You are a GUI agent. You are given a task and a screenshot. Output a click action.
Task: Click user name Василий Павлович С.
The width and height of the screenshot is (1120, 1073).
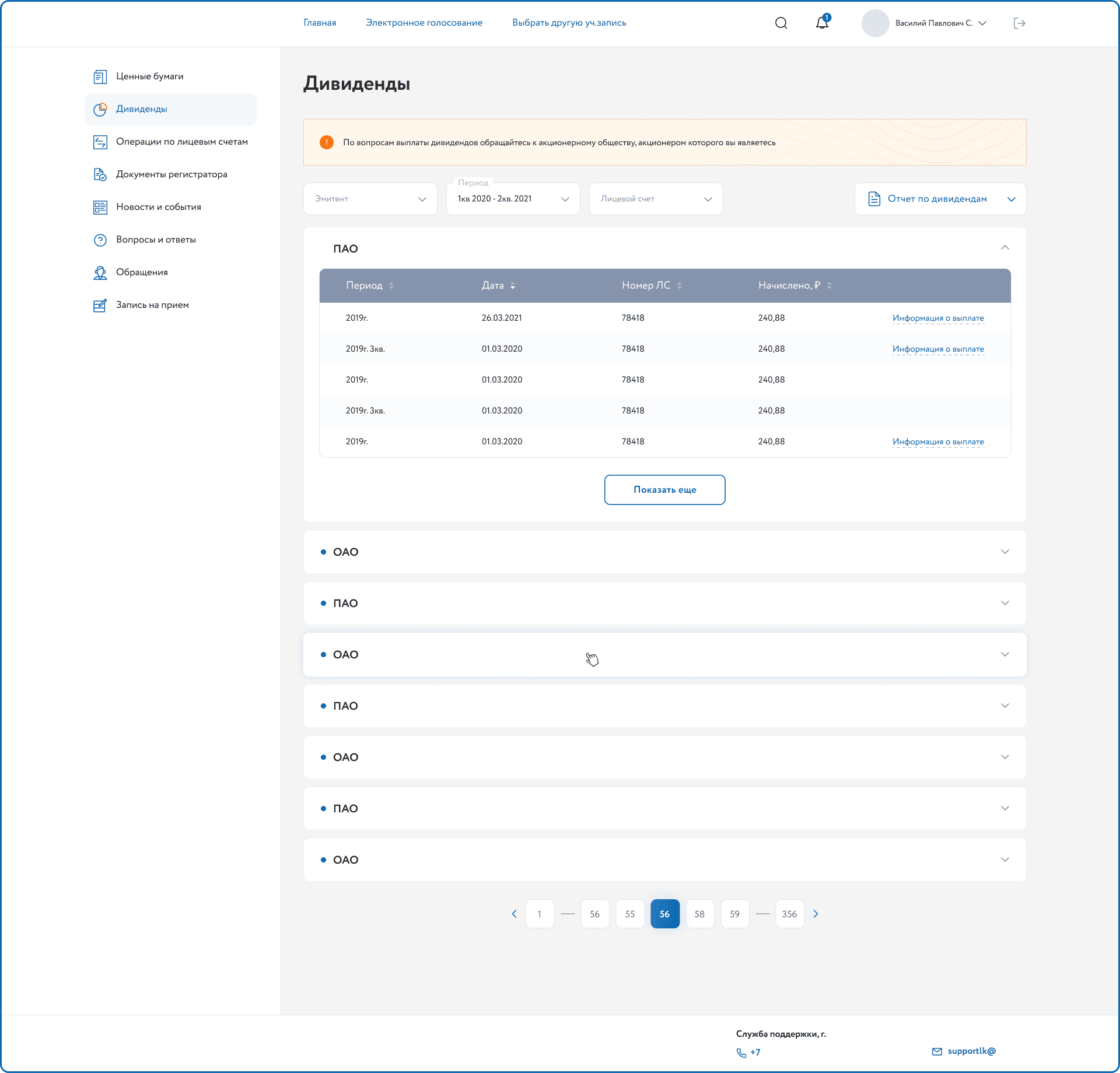click(934, 23)
